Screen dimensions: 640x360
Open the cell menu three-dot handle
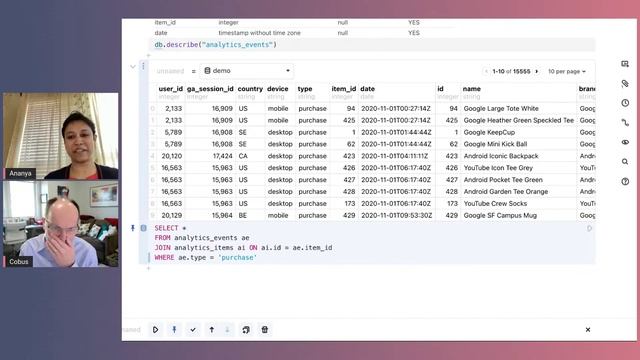click(x=143, y=66)
